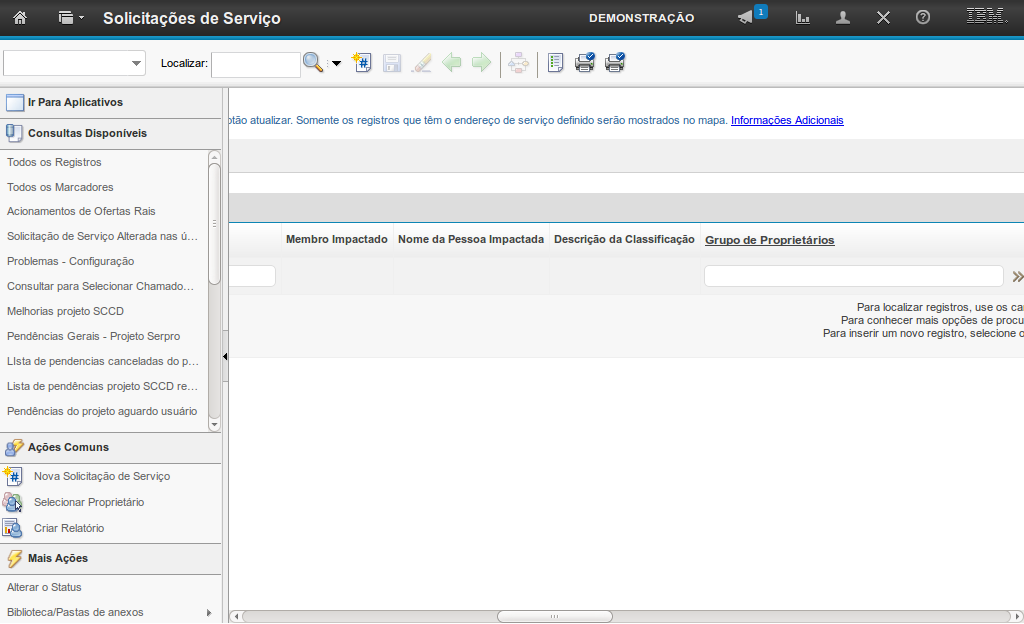Click the next record green arrow
The image size is (1024, 624).
482,63
